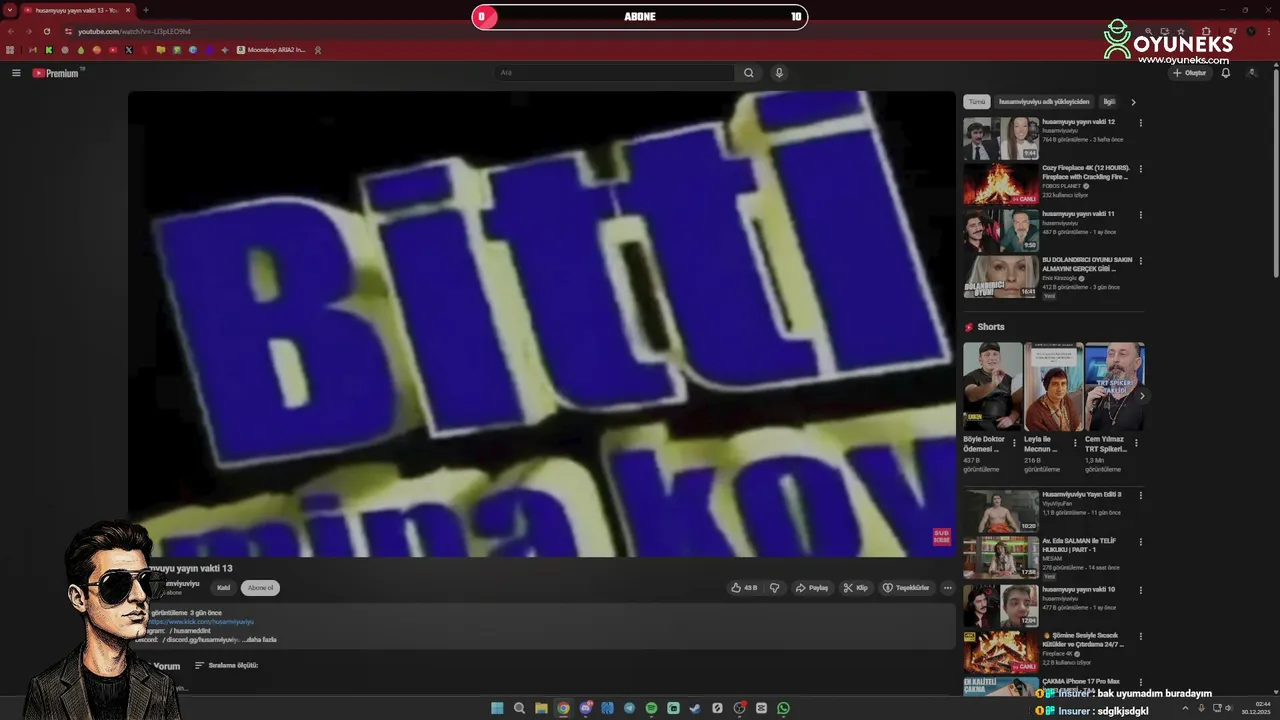Go to YouTube Premium home logo

coord(57,73)
